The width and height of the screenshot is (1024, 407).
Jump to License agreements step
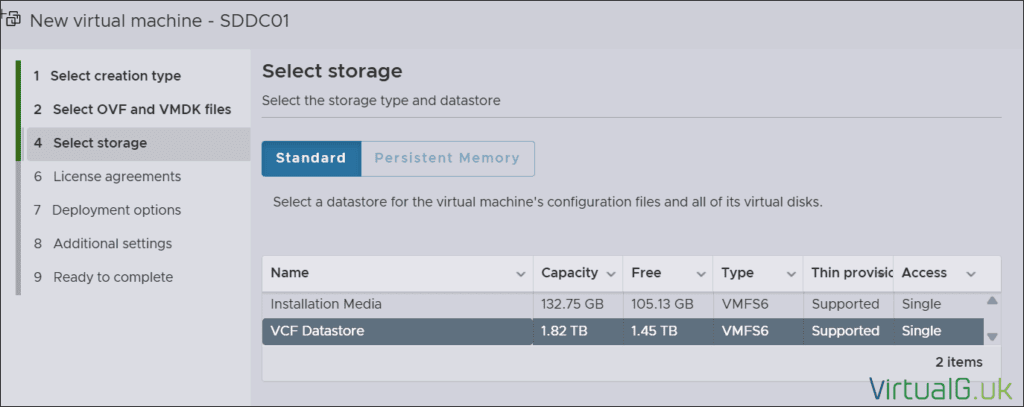point(117,176)
